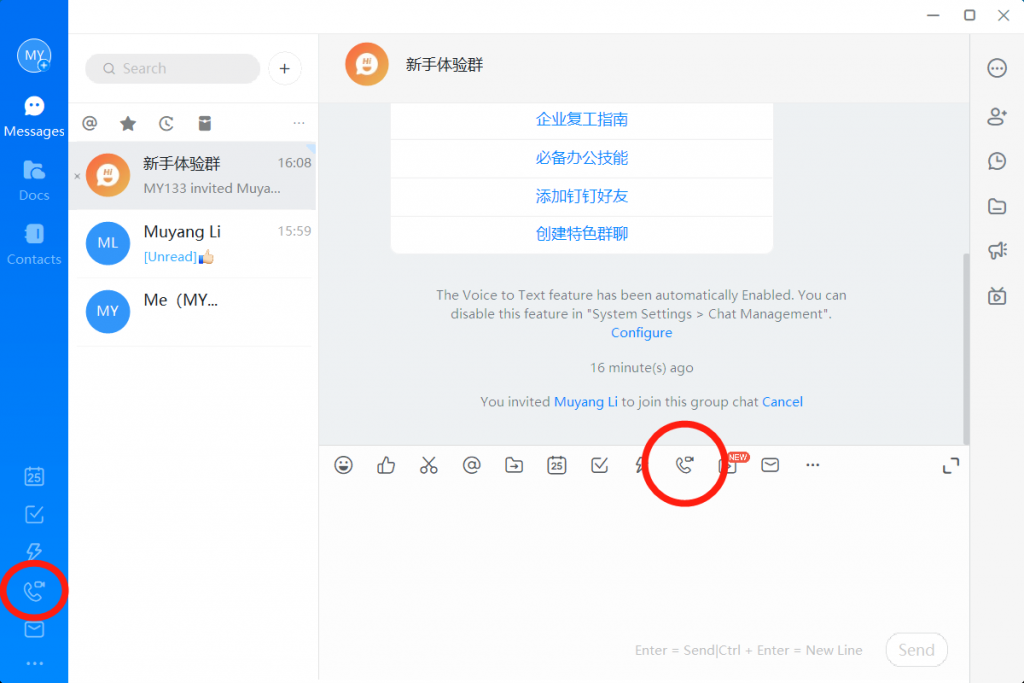Expand more items in left sidebar

pyautogui.click(x=34, y=663)
